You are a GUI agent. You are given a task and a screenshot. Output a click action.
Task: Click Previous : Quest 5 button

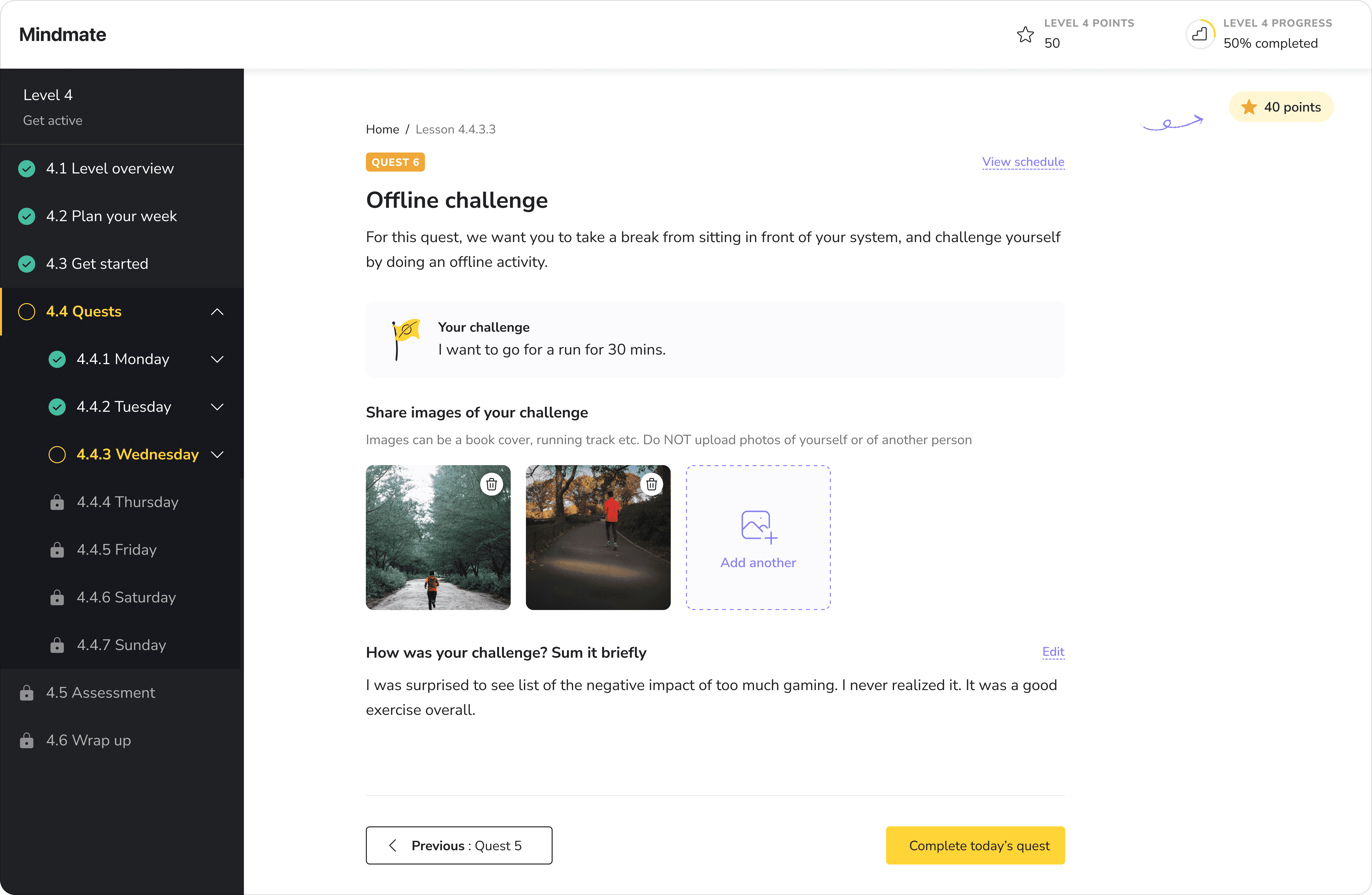(459, 845)
